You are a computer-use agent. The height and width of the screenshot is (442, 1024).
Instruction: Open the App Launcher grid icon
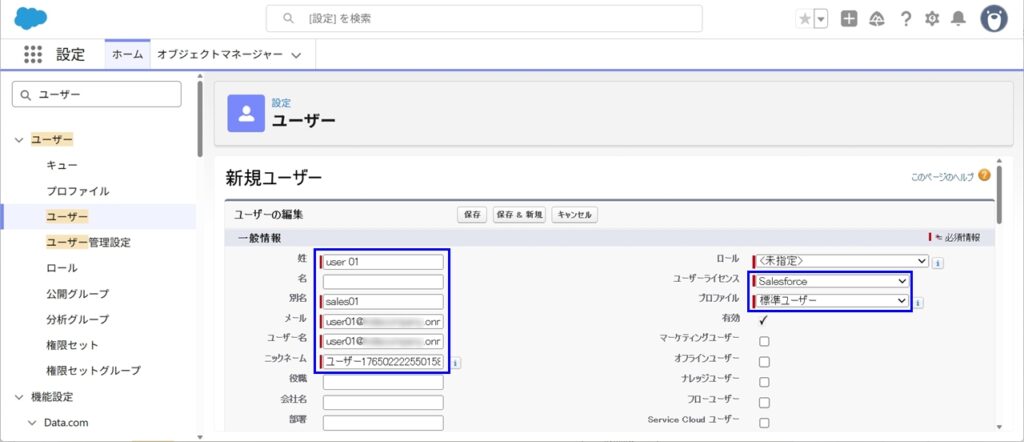coord(33,55)
